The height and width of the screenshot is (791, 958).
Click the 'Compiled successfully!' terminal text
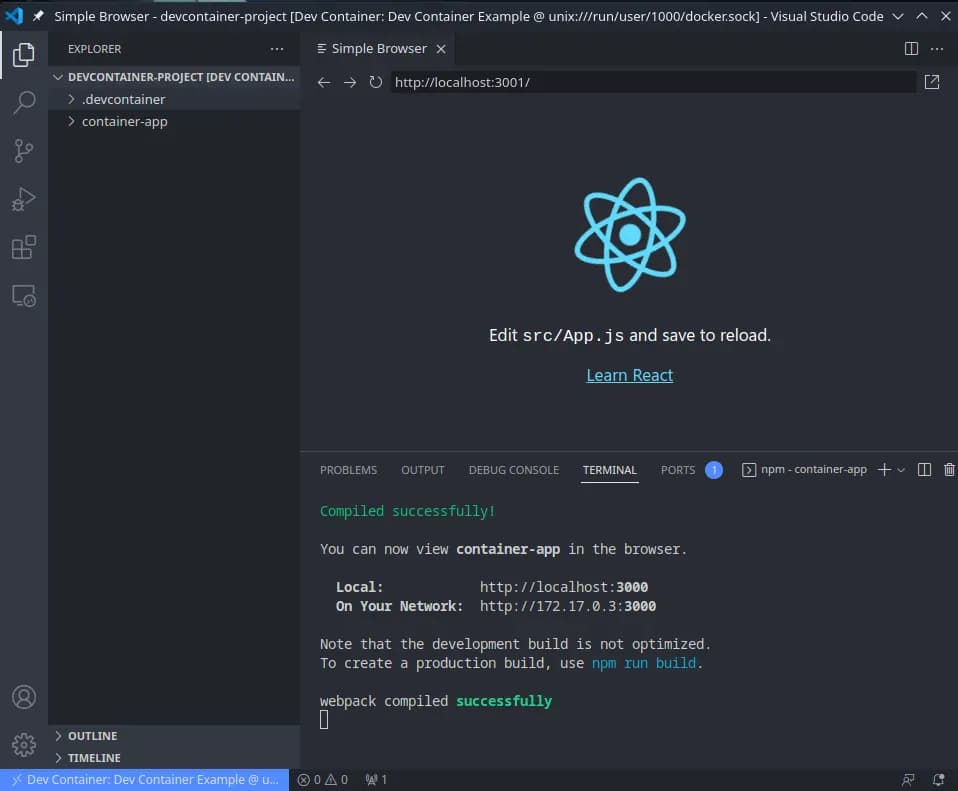[x=407, y=511]
